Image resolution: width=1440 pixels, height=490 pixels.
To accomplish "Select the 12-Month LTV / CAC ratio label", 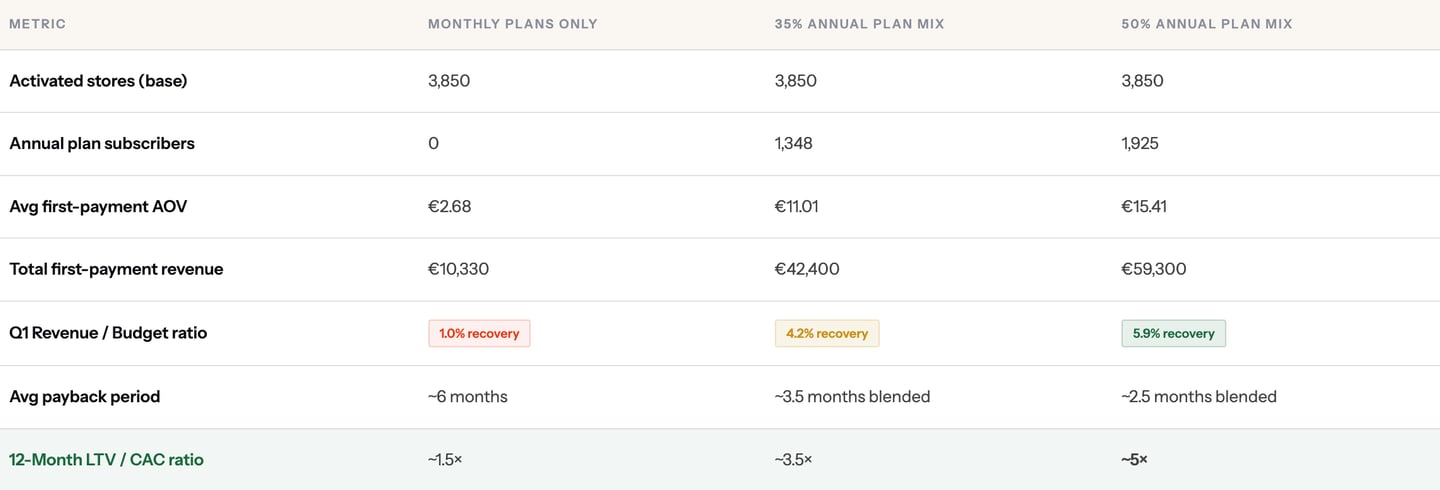I will pos(106,460).
